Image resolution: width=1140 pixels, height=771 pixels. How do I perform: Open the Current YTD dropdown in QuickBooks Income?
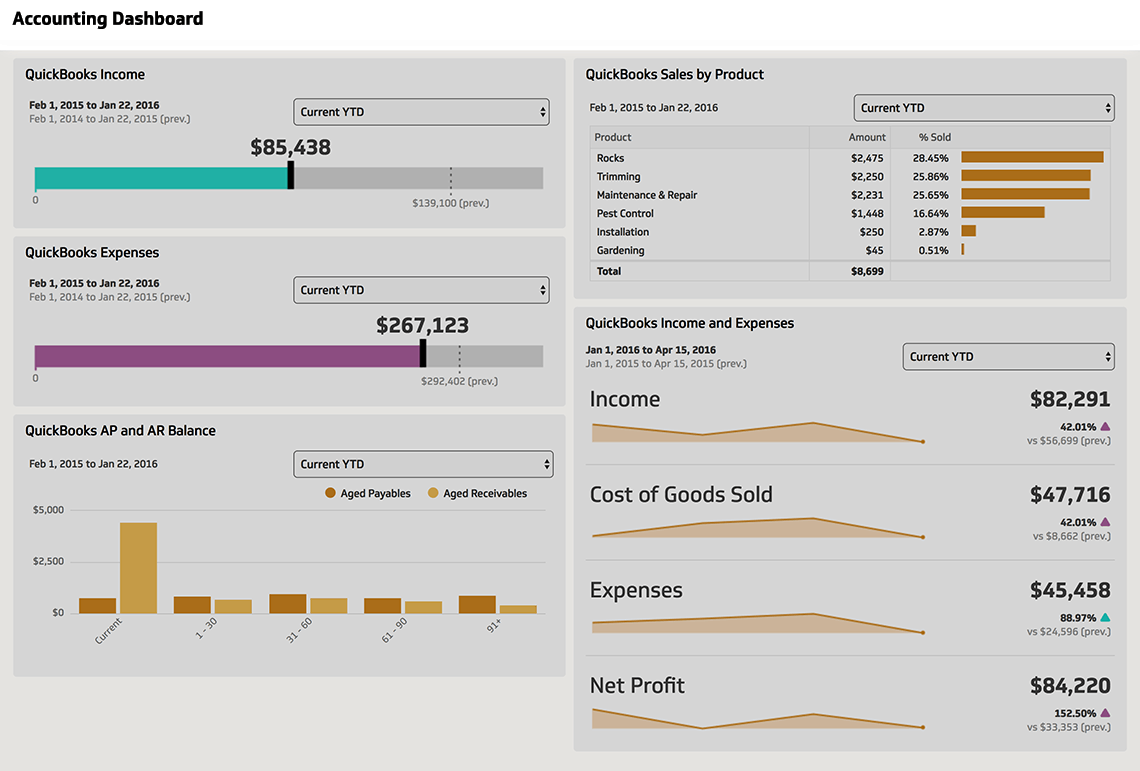coord(421,112)
